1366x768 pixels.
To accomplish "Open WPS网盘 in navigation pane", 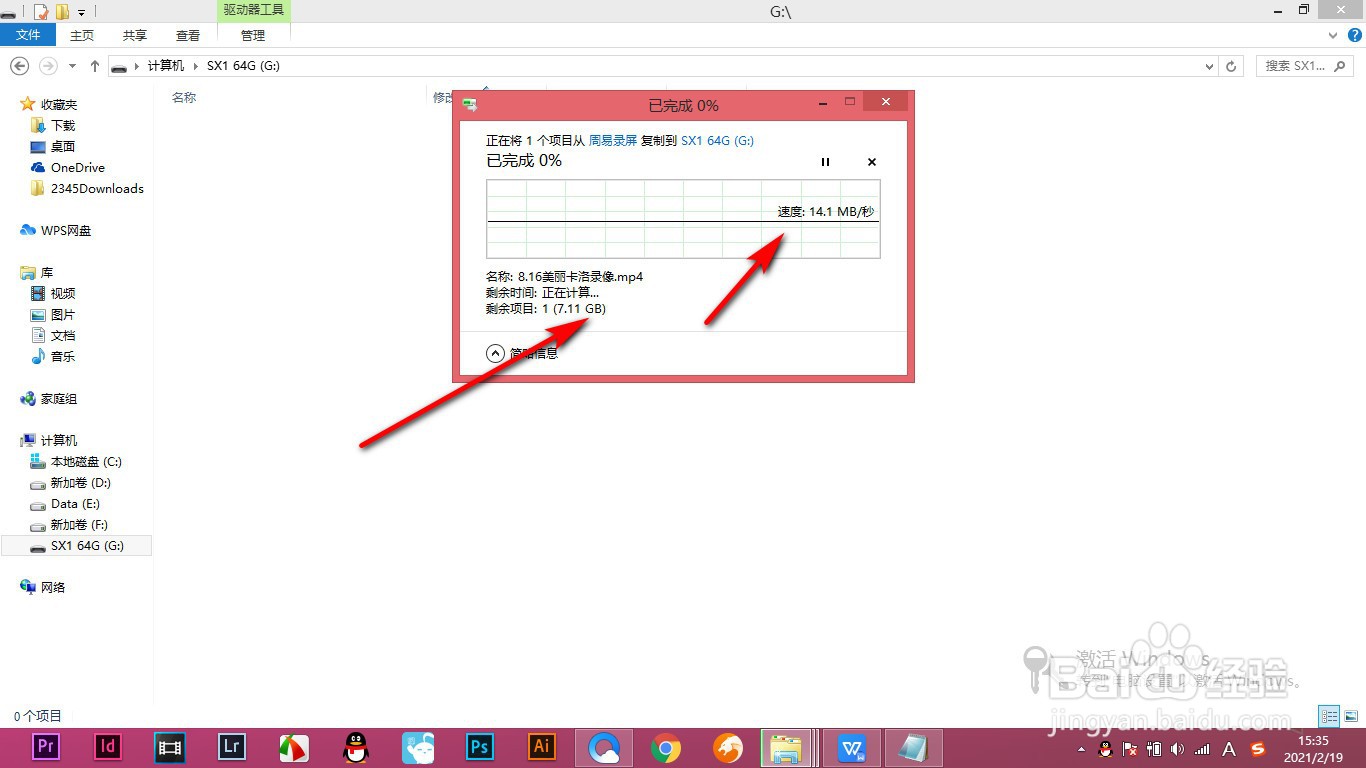I will pos(66,230).
